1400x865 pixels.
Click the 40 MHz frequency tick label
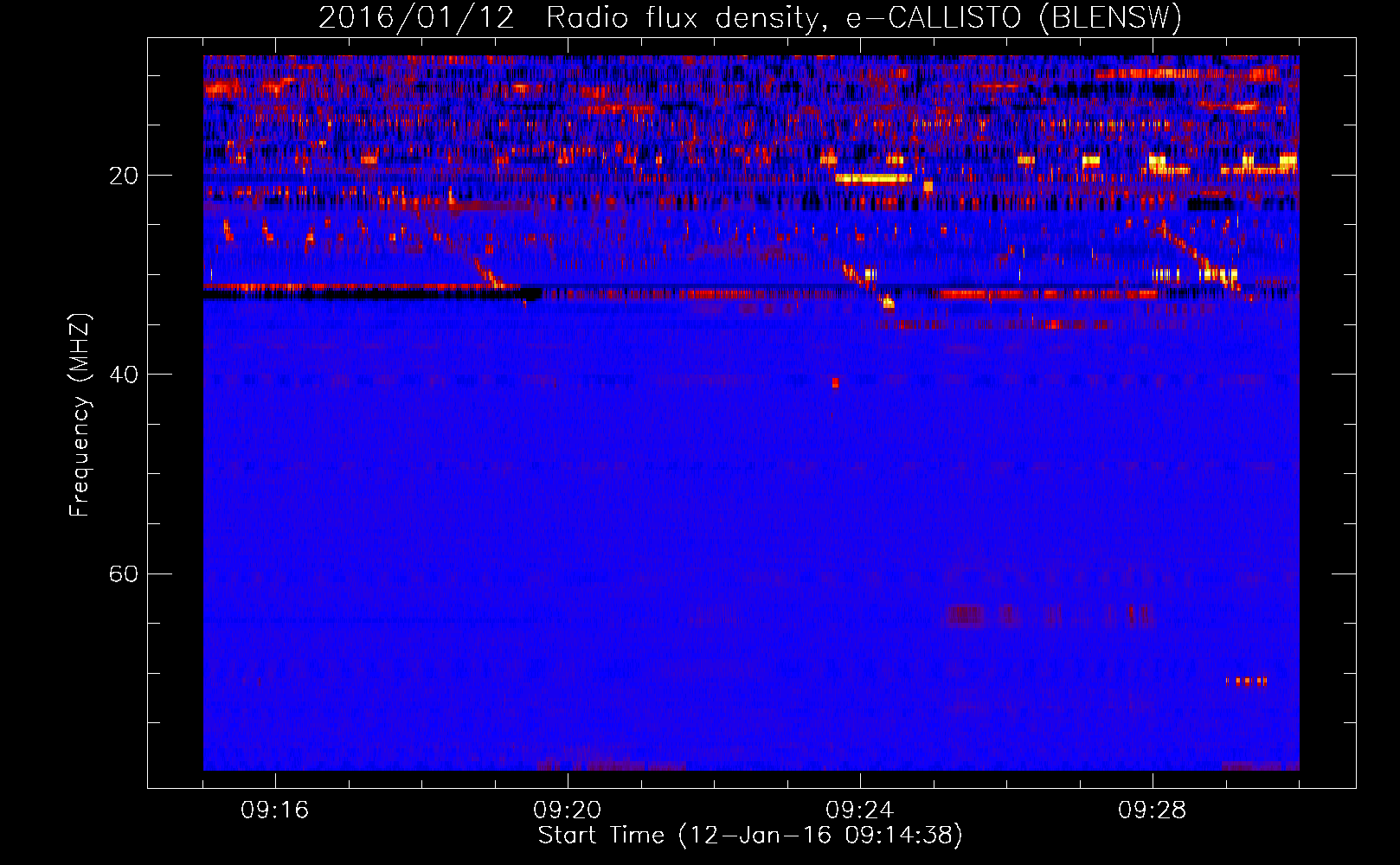[x=124, y=375]
